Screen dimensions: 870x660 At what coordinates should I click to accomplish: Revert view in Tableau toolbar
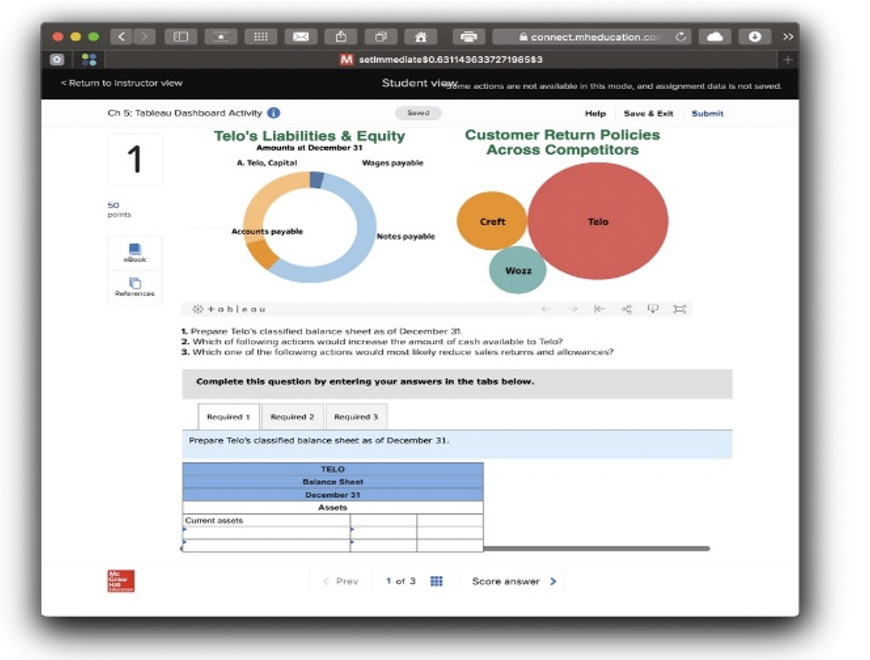click(x=599, y=309)
